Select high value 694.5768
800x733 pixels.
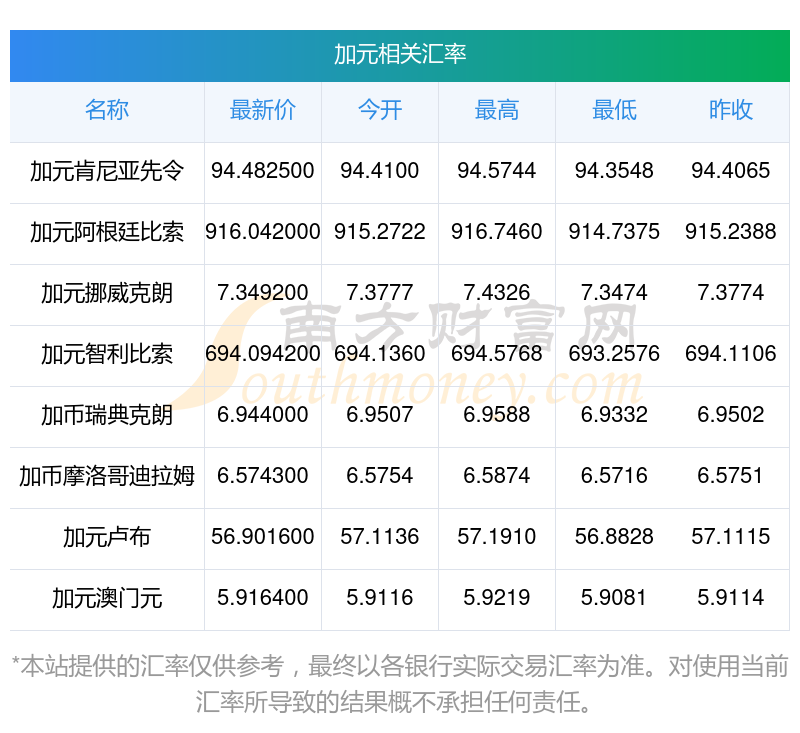click(497, 353)
